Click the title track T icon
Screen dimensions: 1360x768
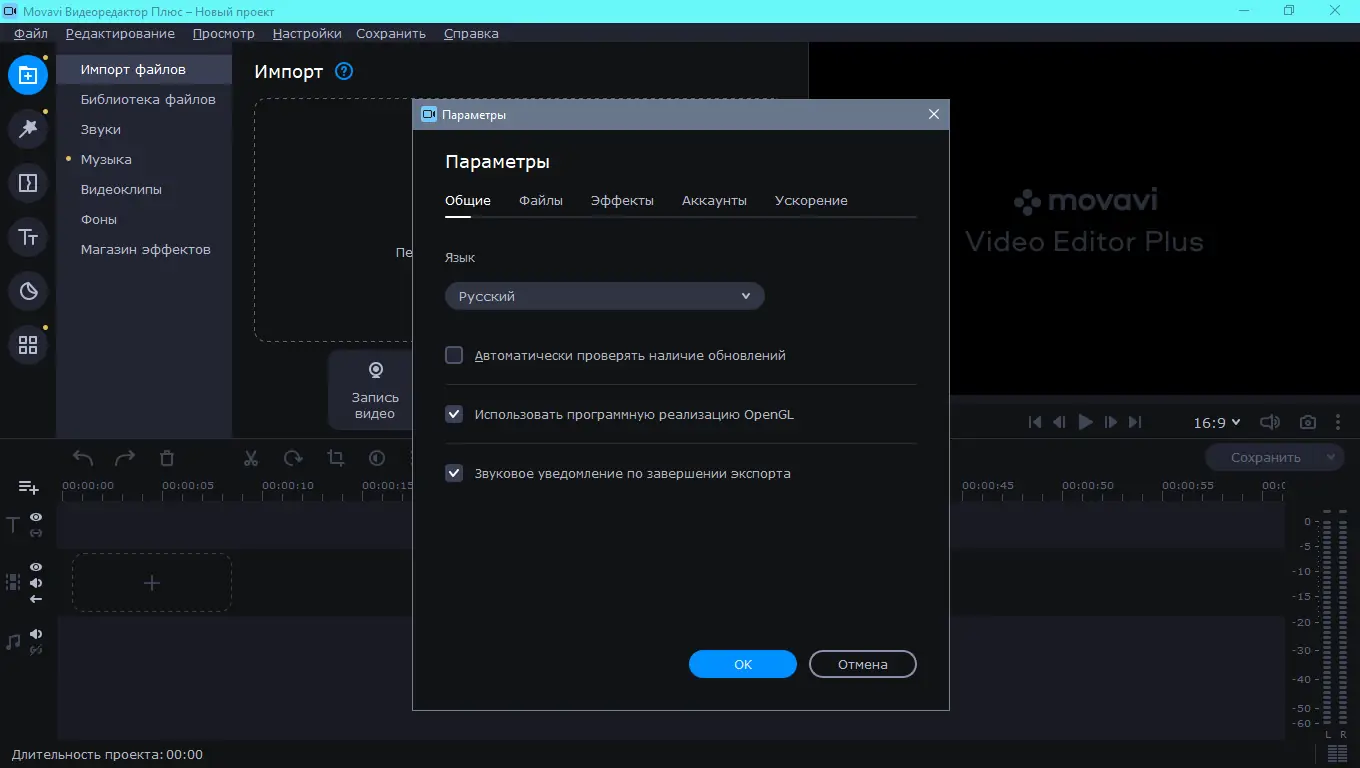(13, 525)
